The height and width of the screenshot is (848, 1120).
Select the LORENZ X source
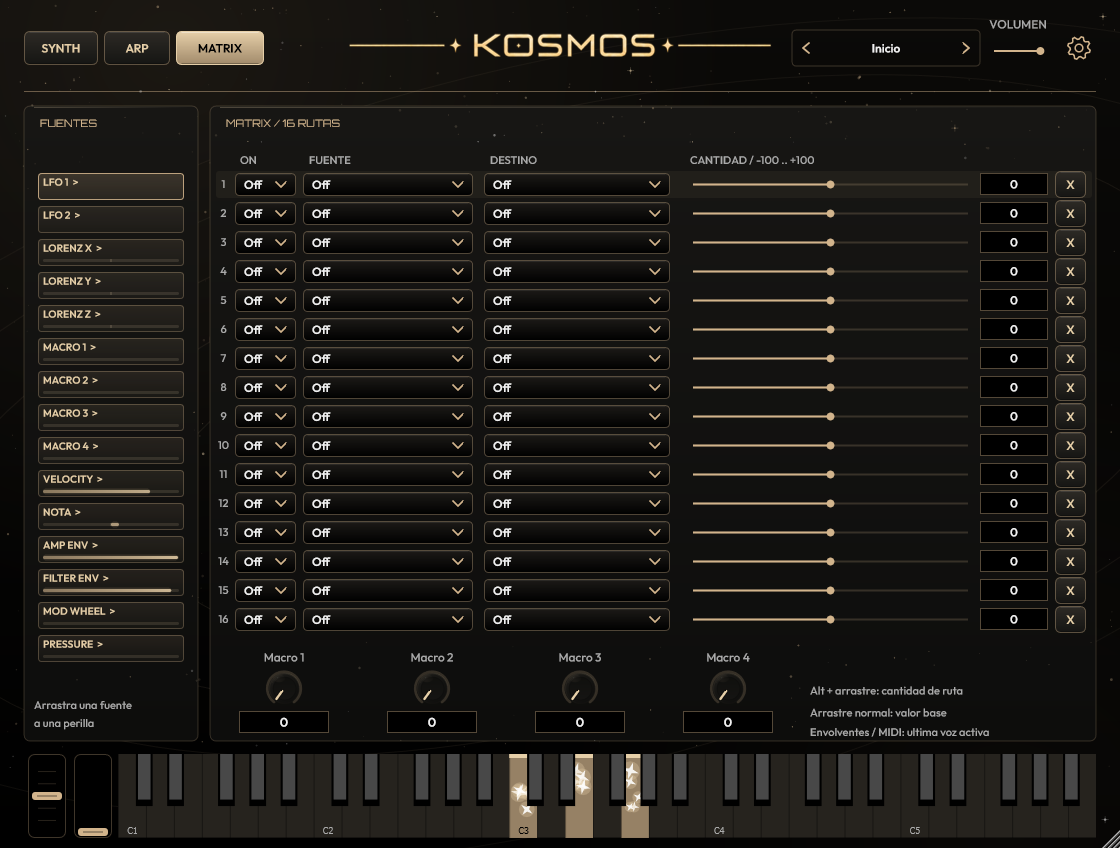[111, 252]
